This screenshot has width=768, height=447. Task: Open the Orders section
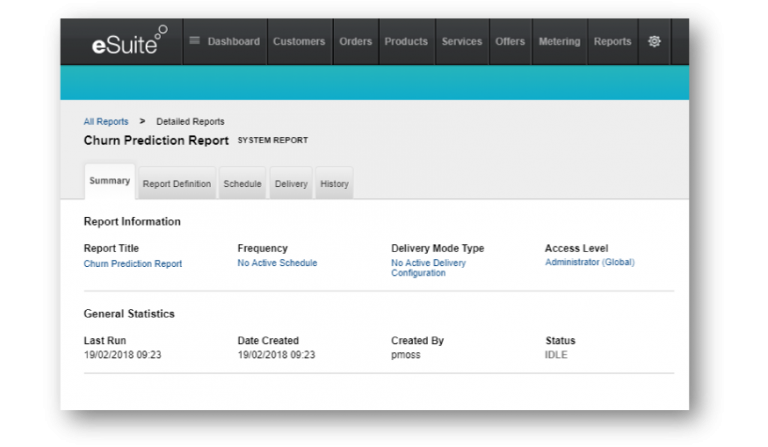pos(355,41)
